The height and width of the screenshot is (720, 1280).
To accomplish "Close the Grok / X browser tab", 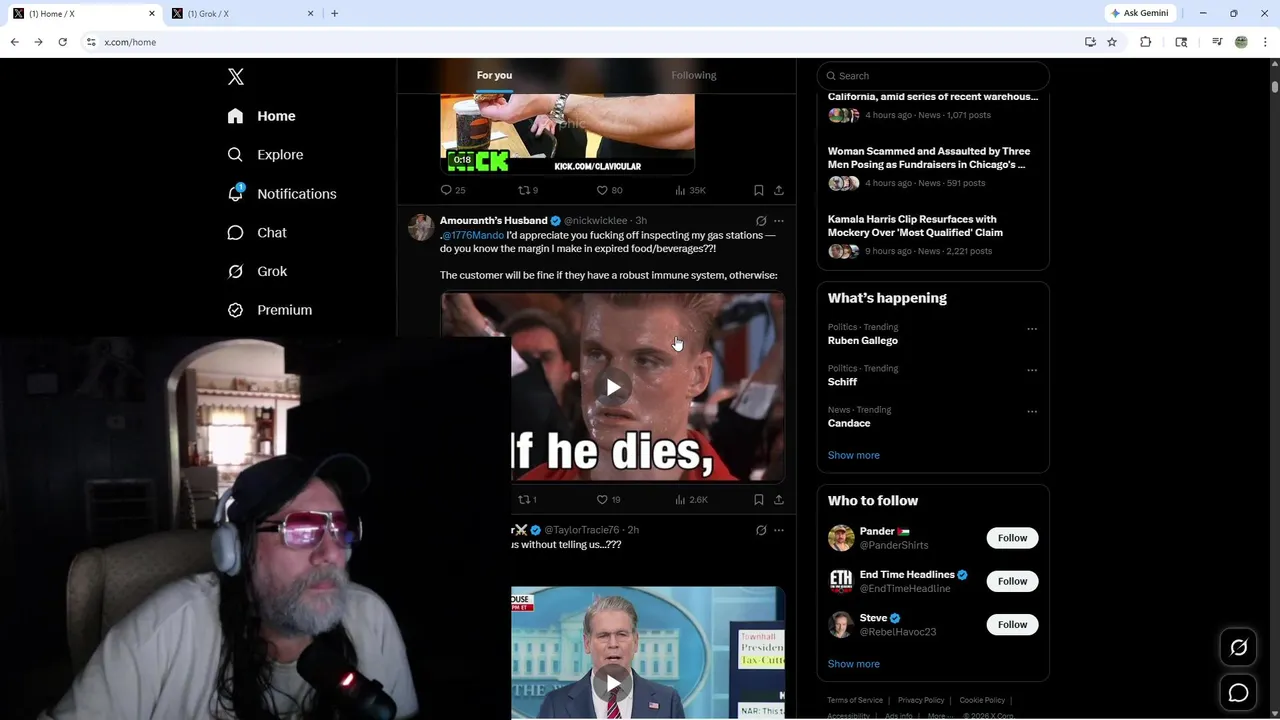I will pos(310,13).
